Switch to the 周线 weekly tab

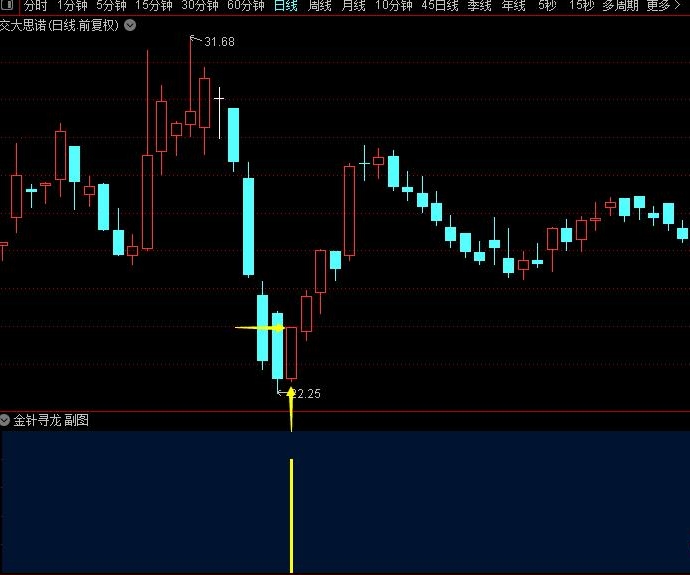tap(319, 6)
